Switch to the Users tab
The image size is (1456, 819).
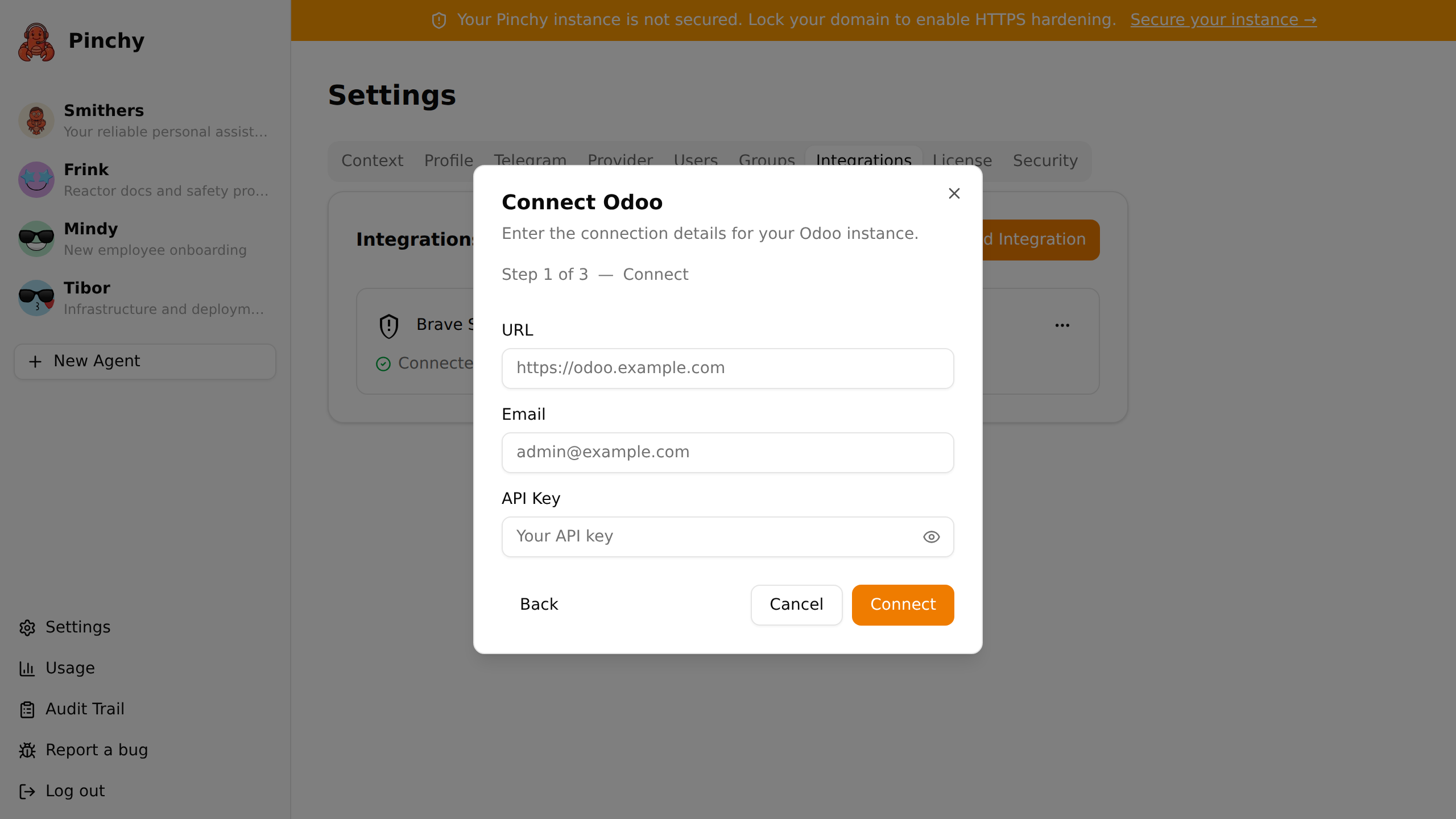(696, 158)
